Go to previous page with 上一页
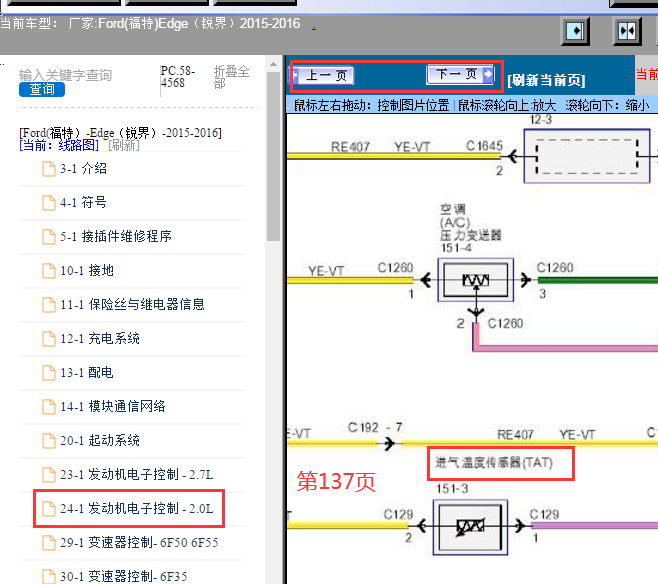The width and height of the screenshot is (658, 584). click(324, 76)
